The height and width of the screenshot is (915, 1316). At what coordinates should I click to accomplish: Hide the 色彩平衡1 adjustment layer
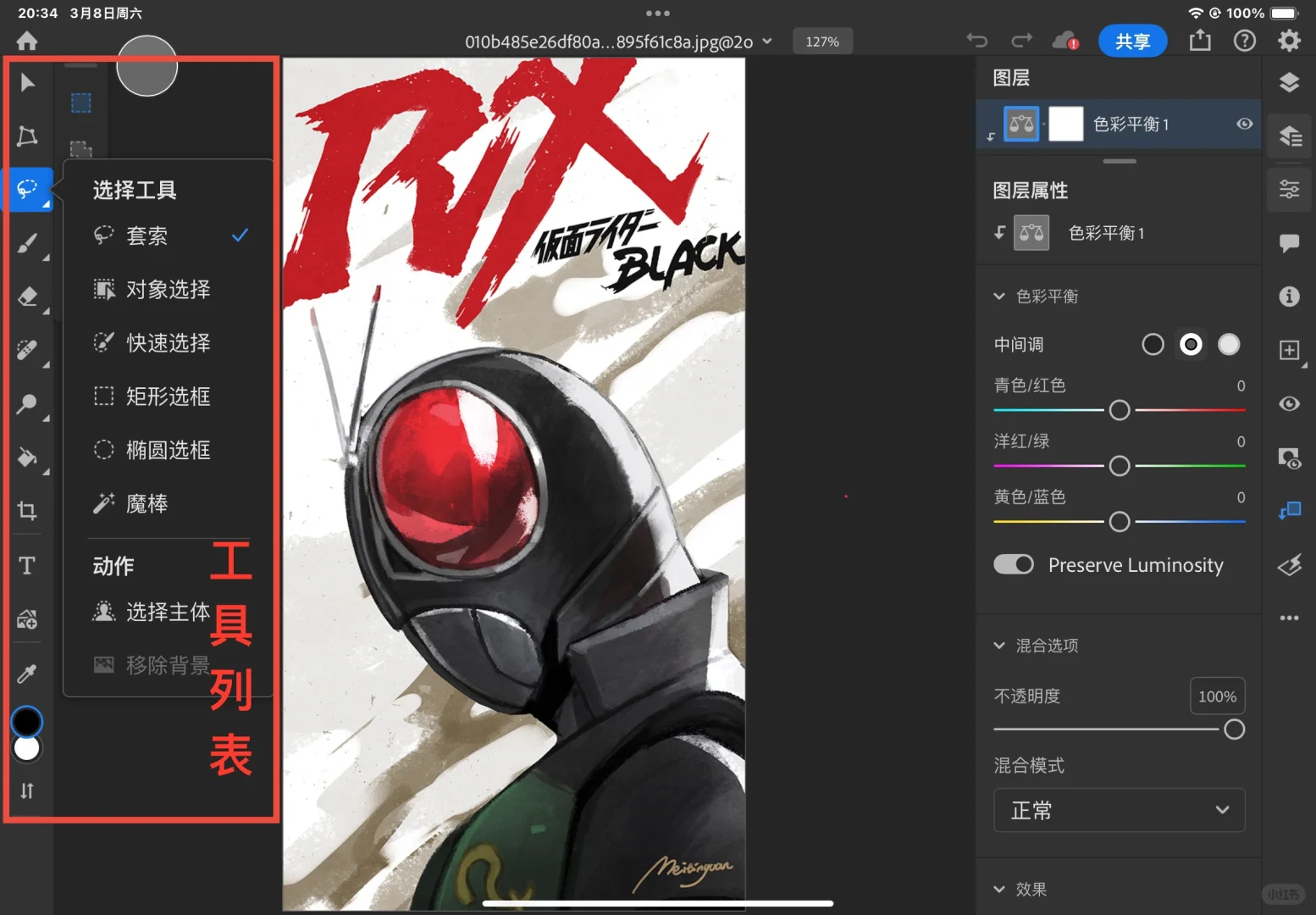click(1244, 124)
